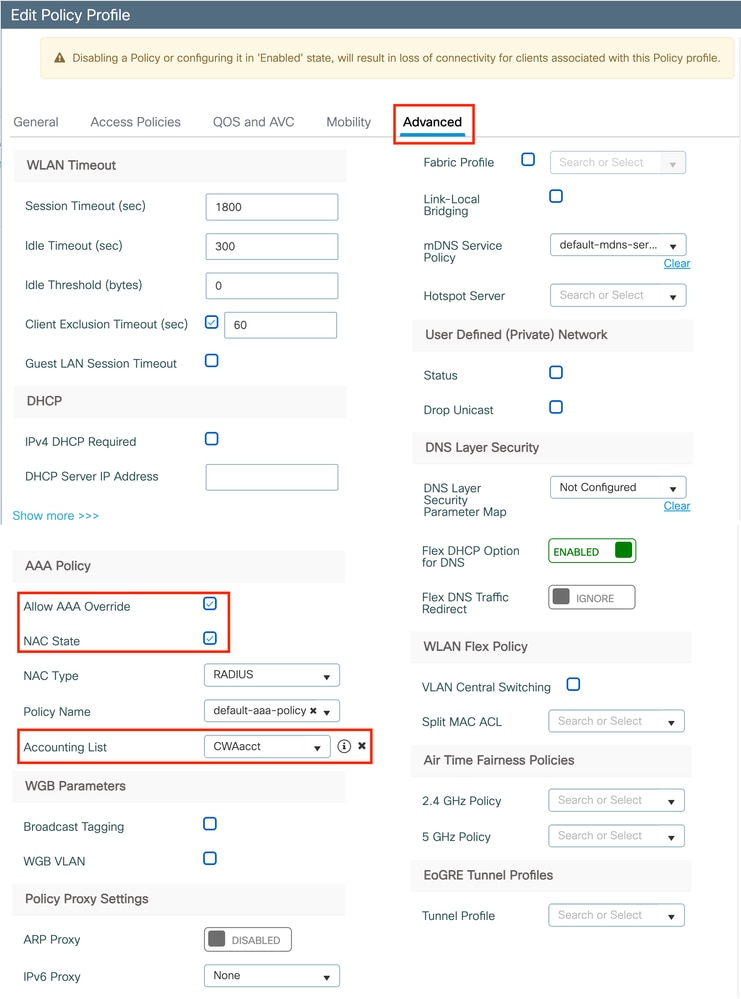This screenshot has width=741, height=999.
Task: Switch to the QOS and AVC tab
Action: click(x=253, y=122)
